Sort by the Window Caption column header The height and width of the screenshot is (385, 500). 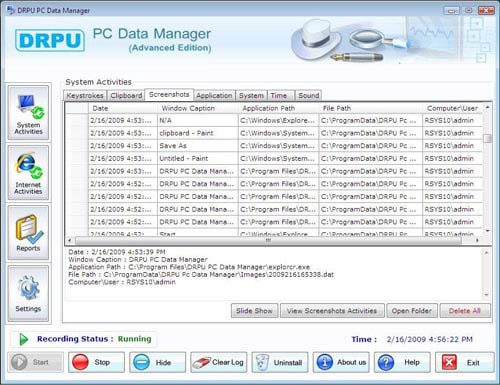(x=198, y=108)
